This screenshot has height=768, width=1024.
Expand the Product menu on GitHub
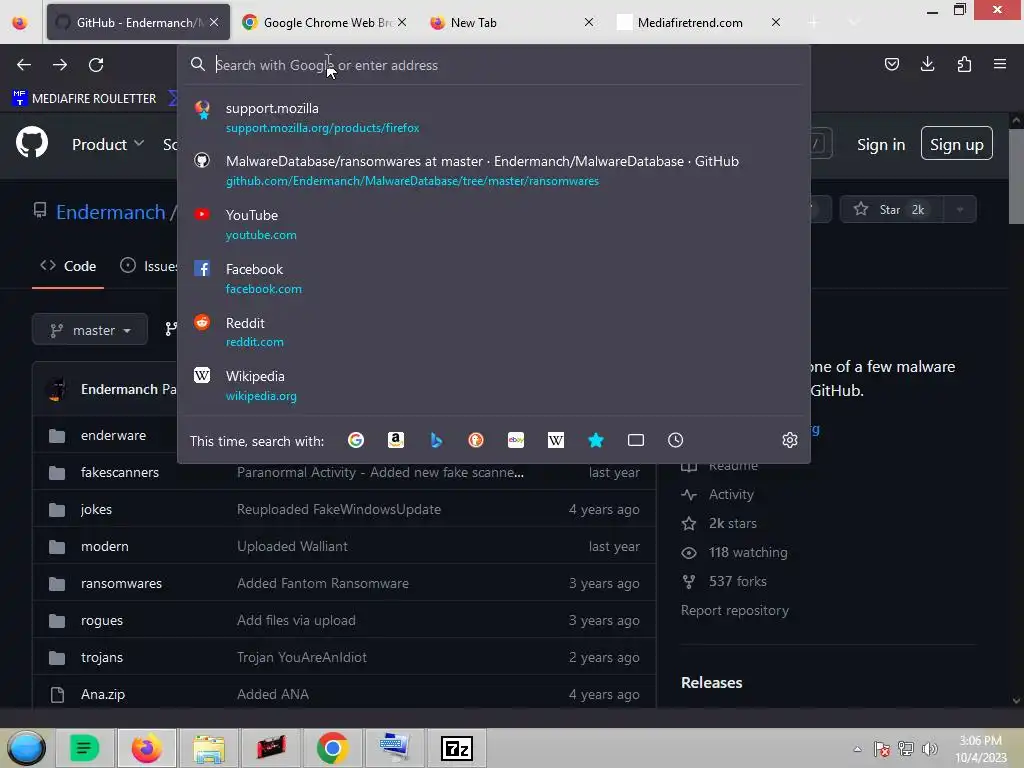(x=108, y=144)
